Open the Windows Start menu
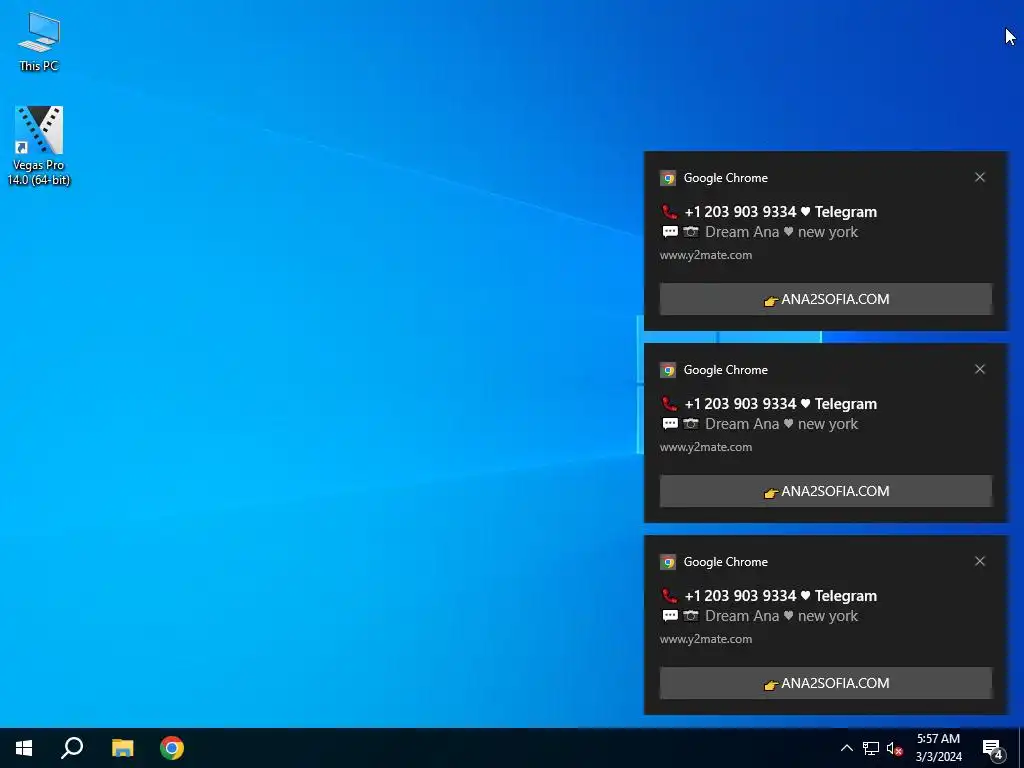The height and width of the screenshot is (768, 1024). [24, 748]
